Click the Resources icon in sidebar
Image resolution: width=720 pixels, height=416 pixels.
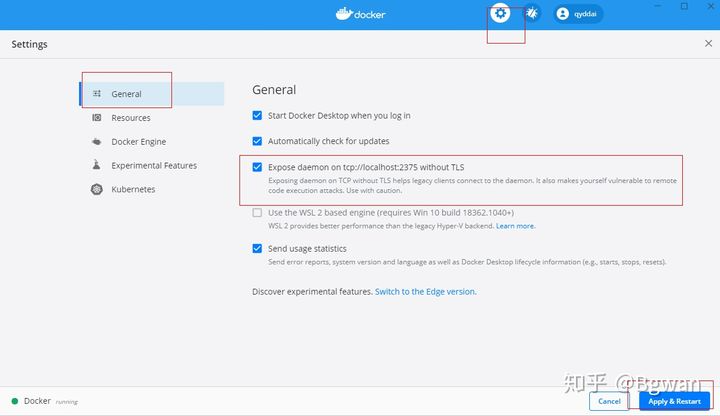pyautogui.click(x=97, y=118)
